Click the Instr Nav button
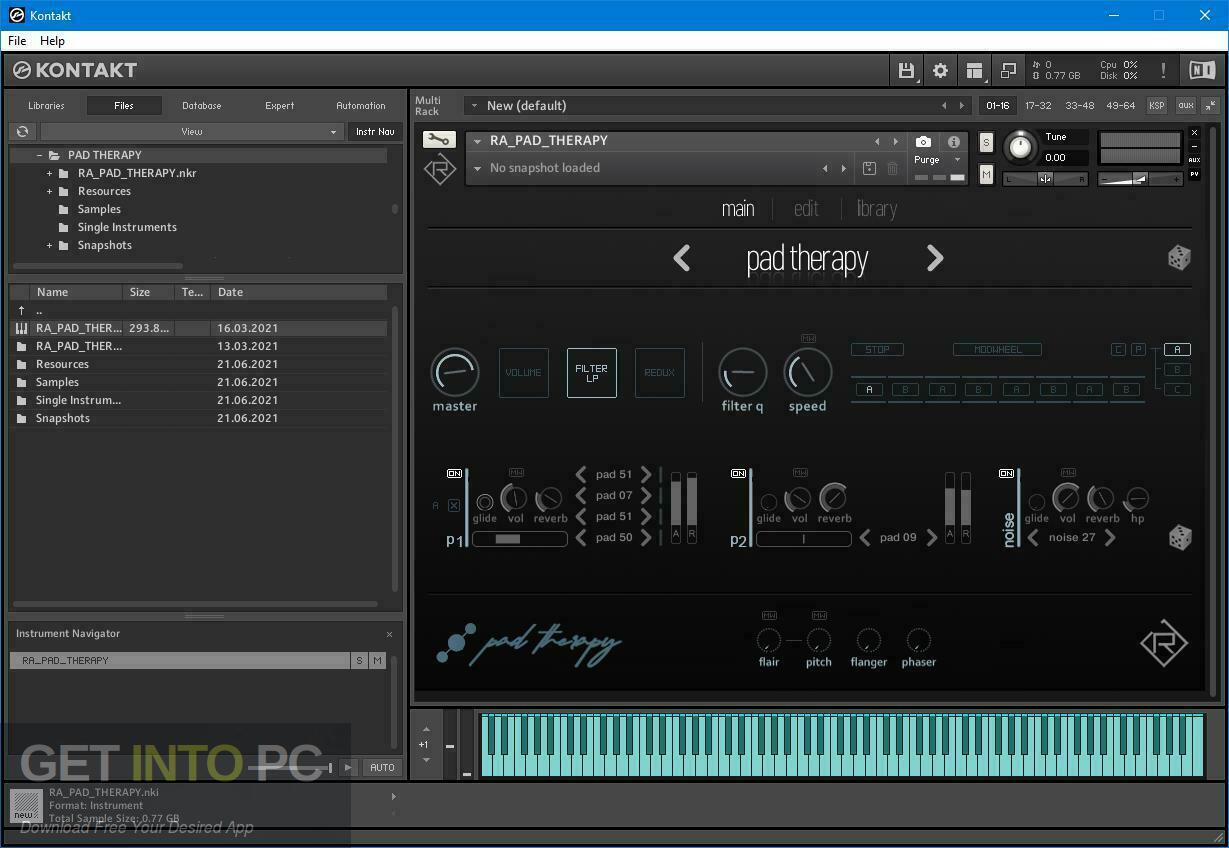This screenshot has width=1229, height=848. (375, 131)
